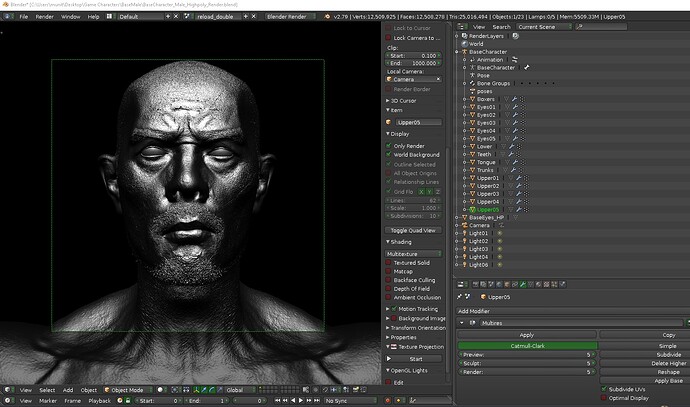Open the Render menu

[44, 17]
